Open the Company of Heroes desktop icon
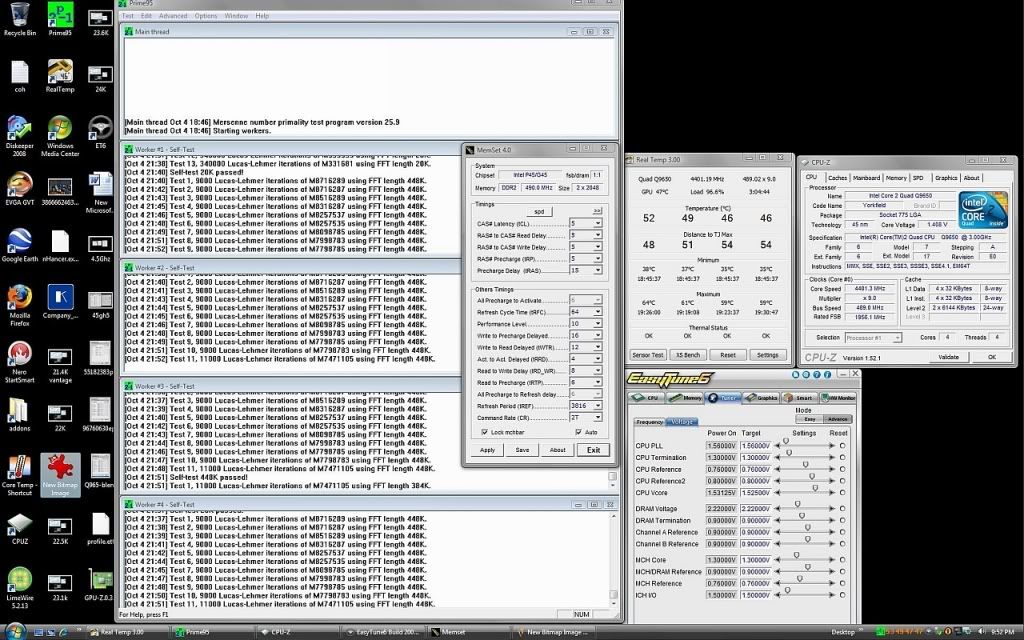Screen dimensions: 1024x640 pyautogui.click(x=60, y=302)
